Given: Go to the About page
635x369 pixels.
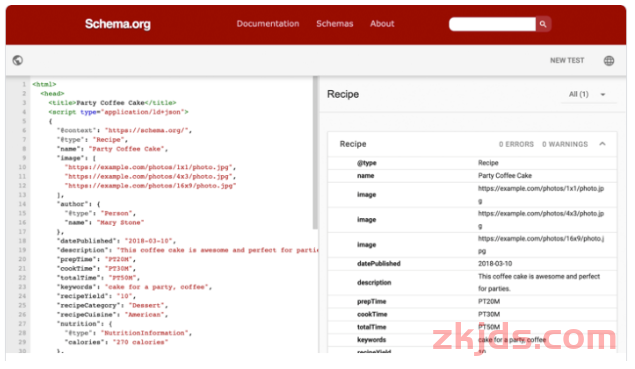Looking at the screenshot, I should coord(382,24).
